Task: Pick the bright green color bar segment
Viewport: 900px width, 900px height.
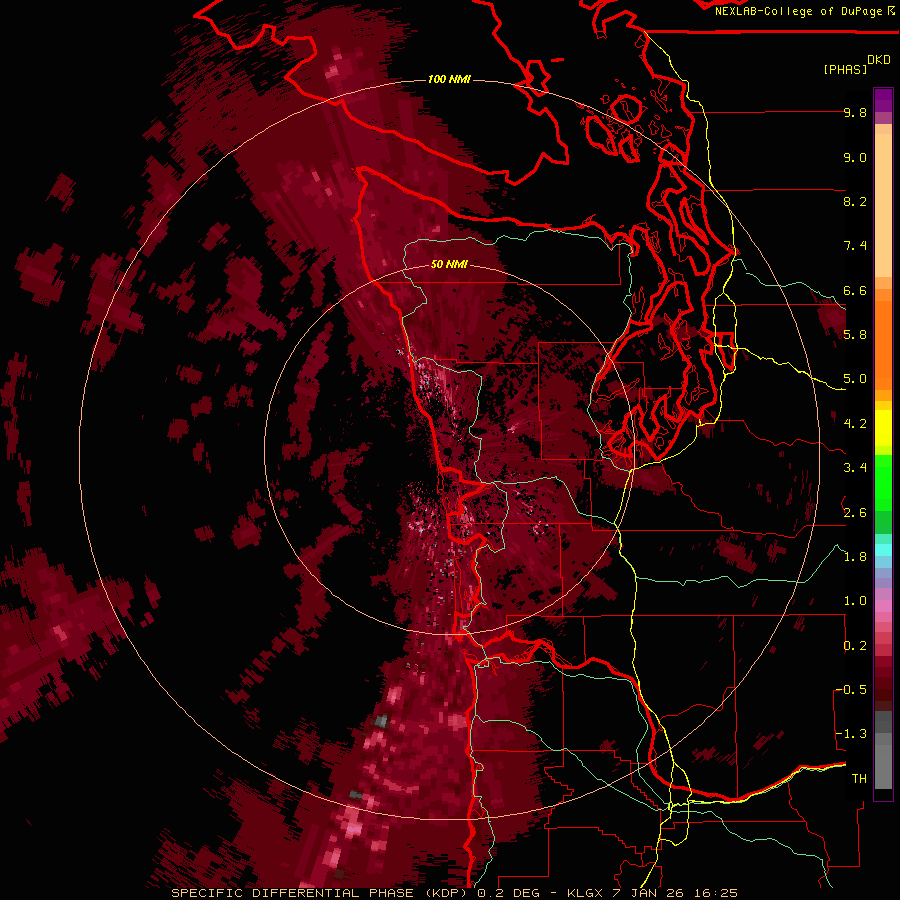Action: coord(883,483)
